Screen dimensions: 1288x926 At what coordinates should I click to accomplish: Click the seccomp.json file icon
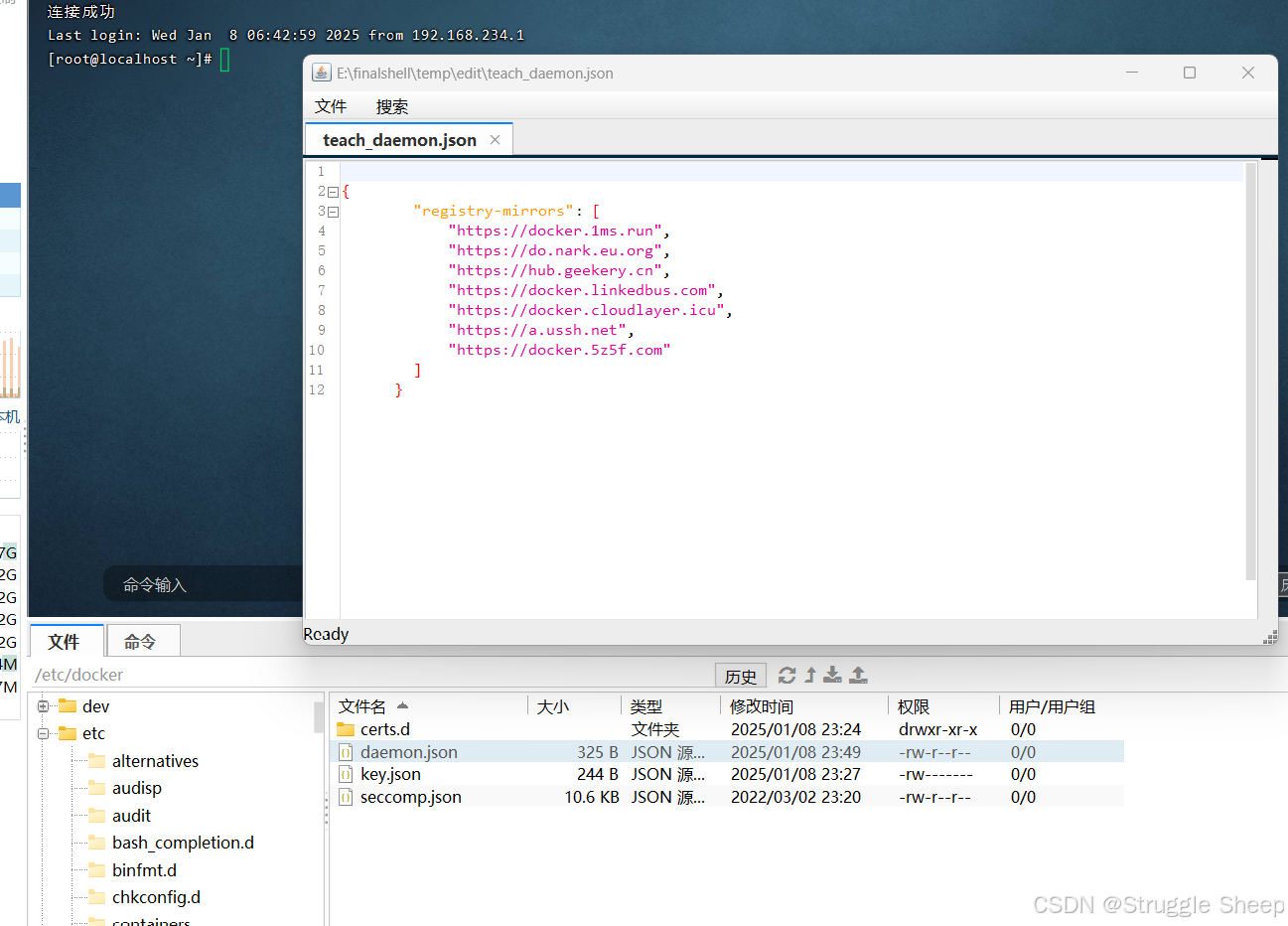coord(346,797)
